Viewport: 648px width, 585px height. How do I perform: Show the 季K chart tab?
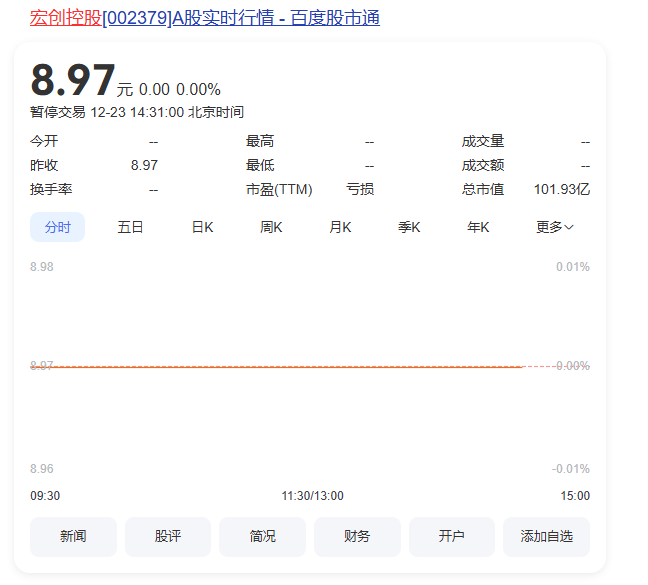[409, 227]
